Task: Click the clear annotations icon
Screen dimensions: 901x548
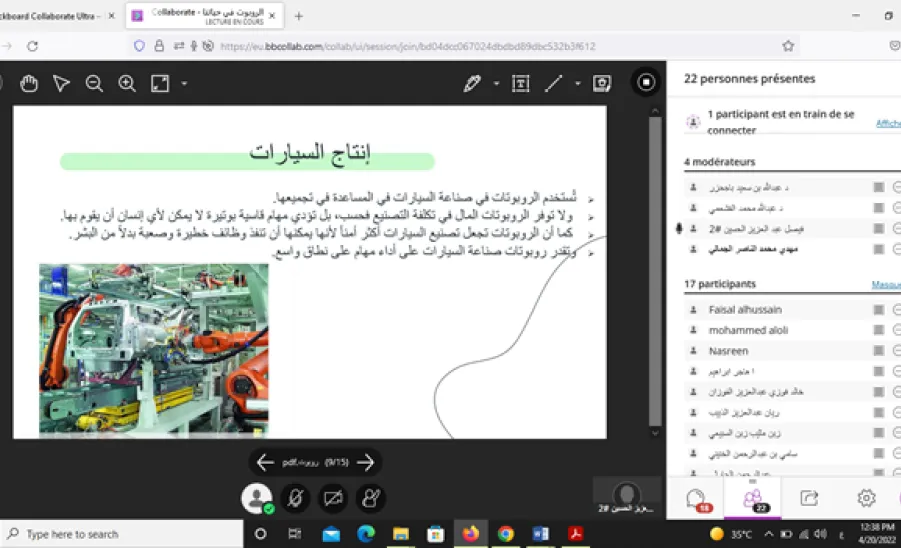Action: click(602, 84)
